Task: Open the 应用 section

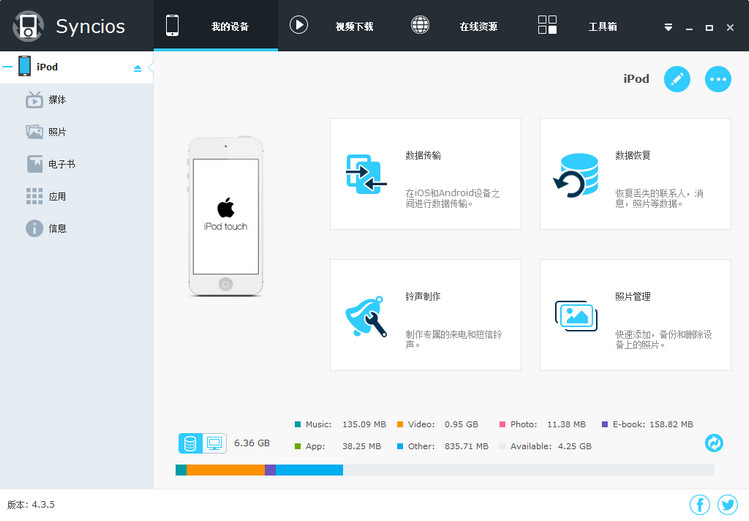Action: tap(76, 196)
